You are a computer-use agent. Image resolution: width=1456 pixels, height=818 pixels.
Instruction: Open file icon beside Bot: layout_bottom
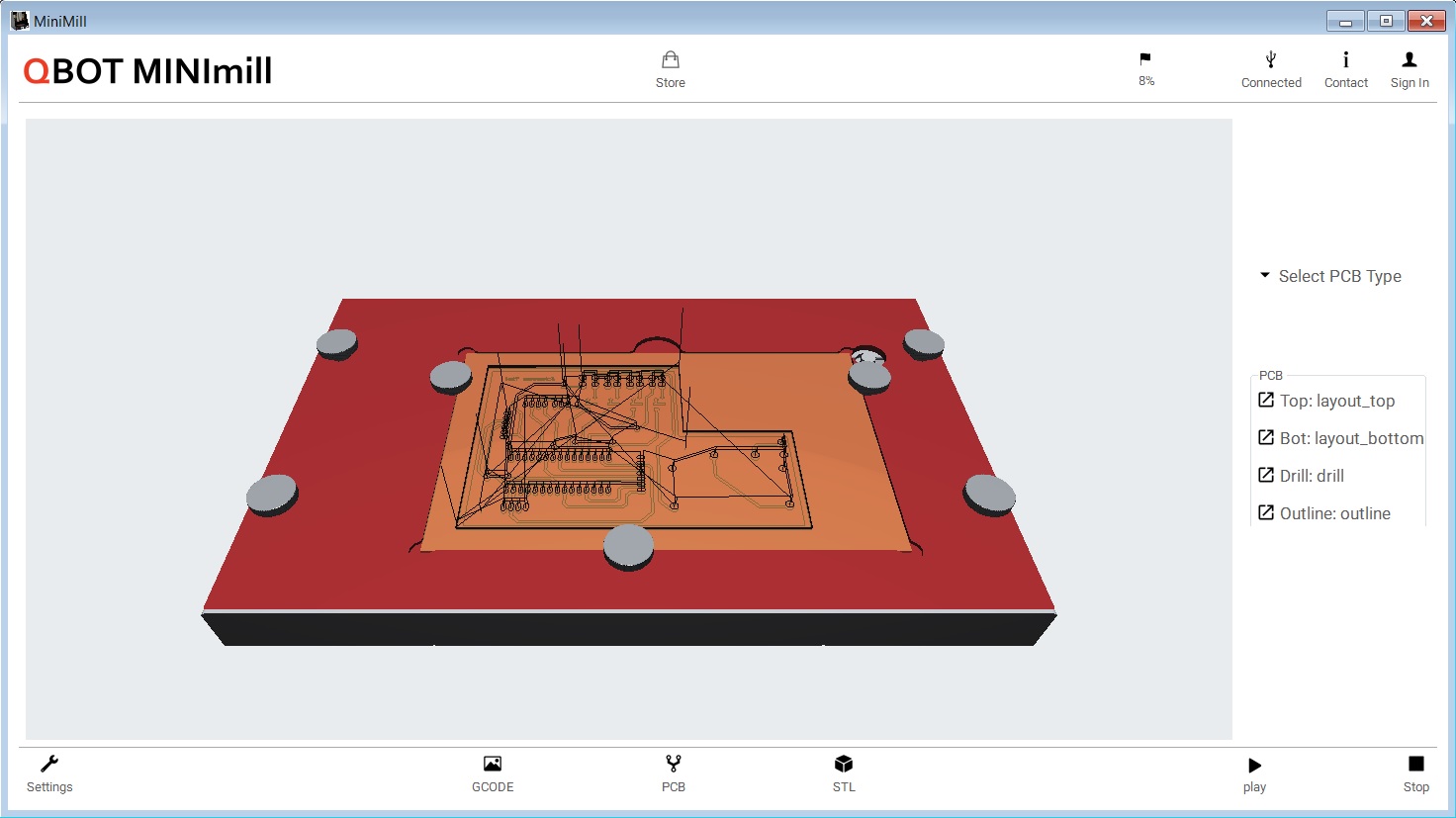click(x=1266, y=437)
